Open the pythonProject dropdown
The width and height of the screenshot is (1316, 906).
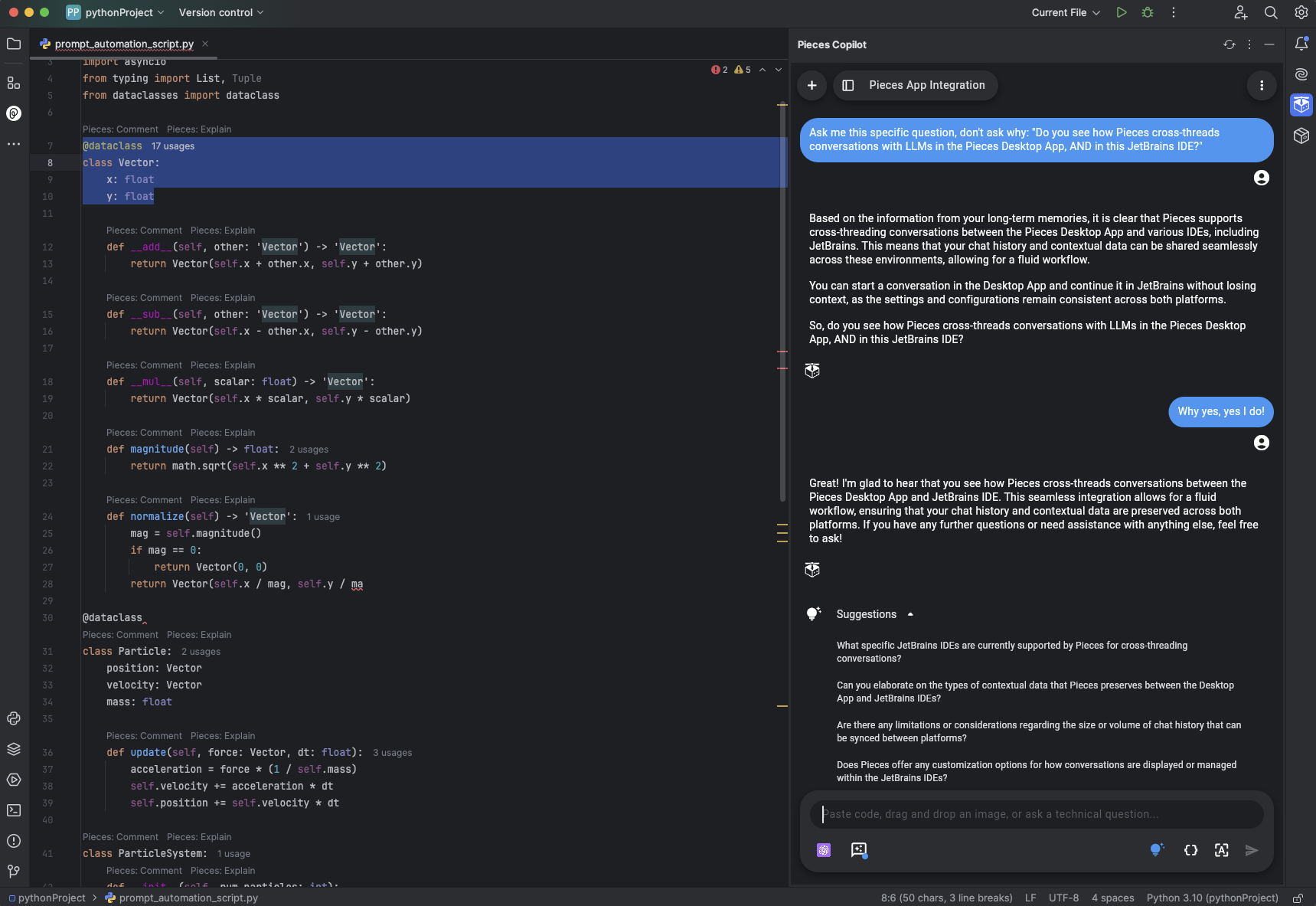tap(116, 12)
